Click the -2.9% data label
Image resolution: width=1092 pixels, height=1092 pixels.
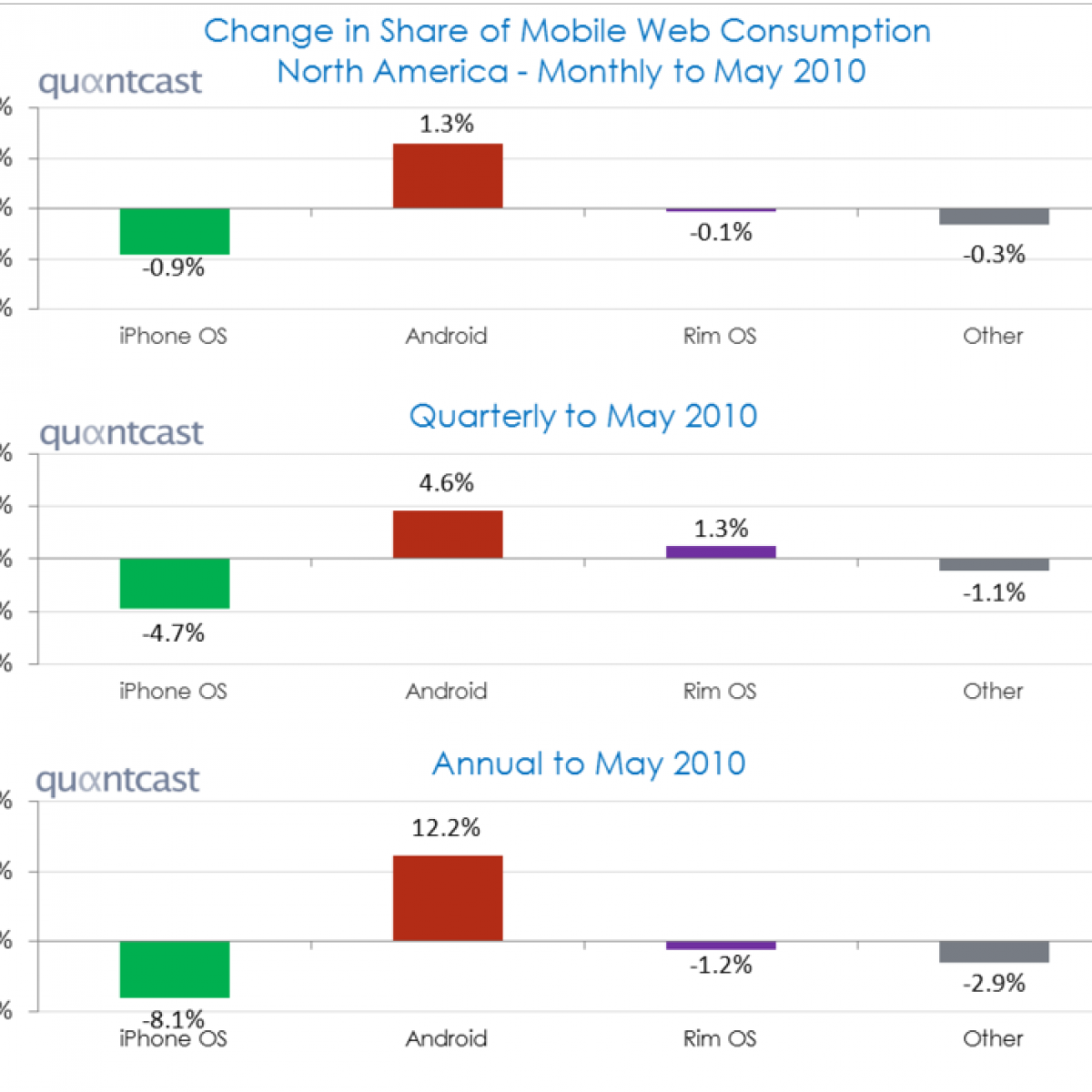click(994, 983)
